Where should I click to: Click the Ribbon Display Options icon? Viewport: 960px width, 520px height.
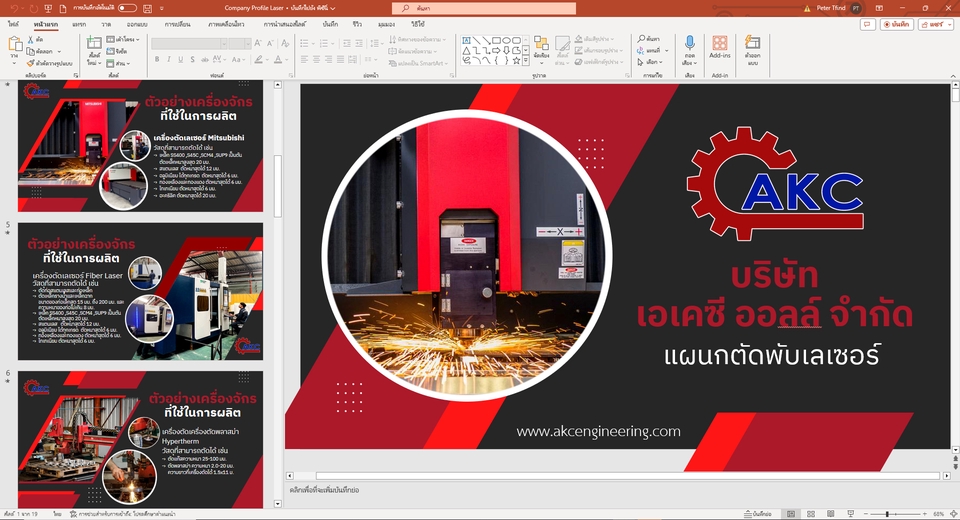(x=879, y=8)
